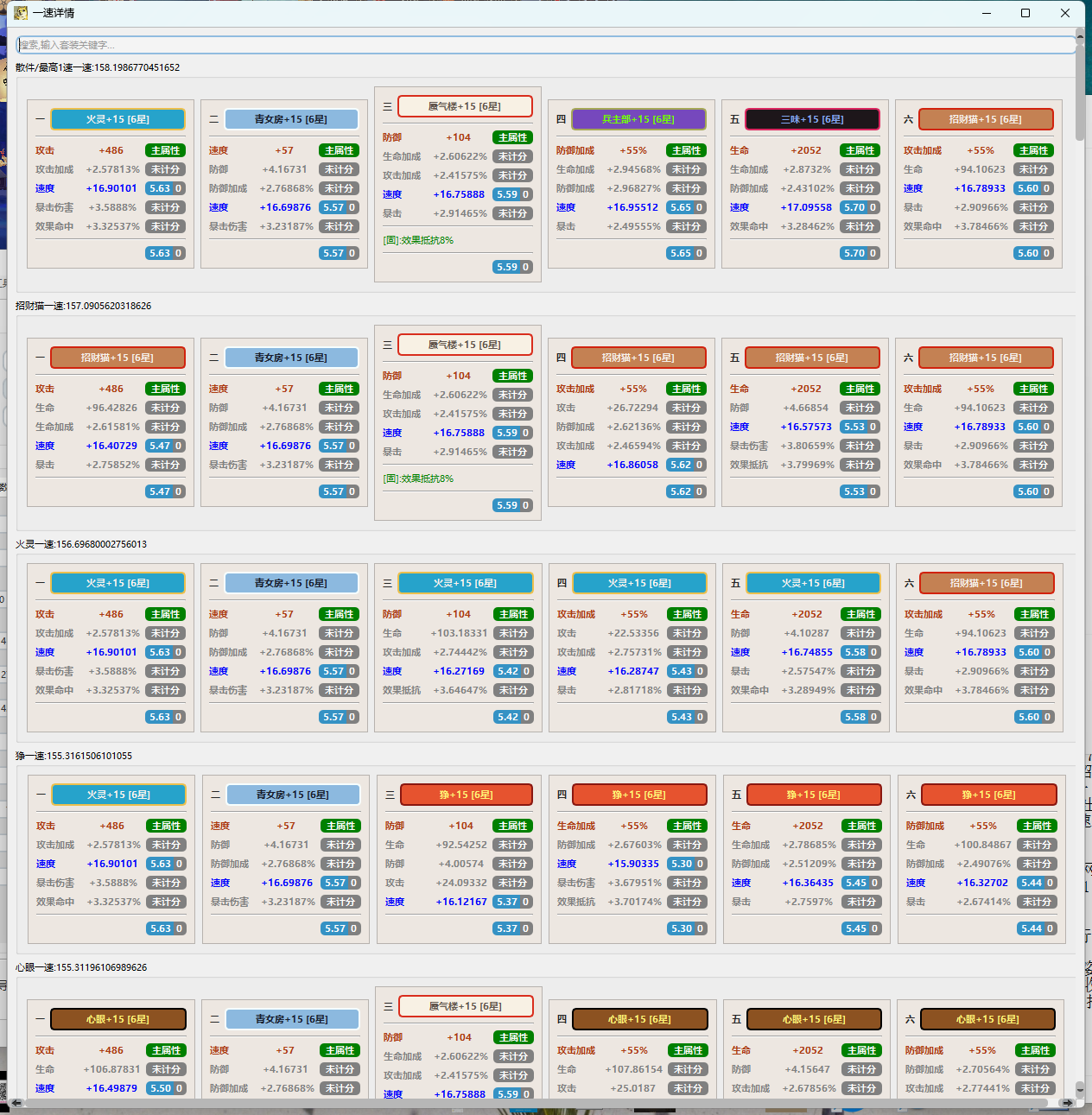Focus the 搜索,输入套装关键字 search field
Image resolution: width=1092 pixels, height=1115 pixels.
pos(545,45)
